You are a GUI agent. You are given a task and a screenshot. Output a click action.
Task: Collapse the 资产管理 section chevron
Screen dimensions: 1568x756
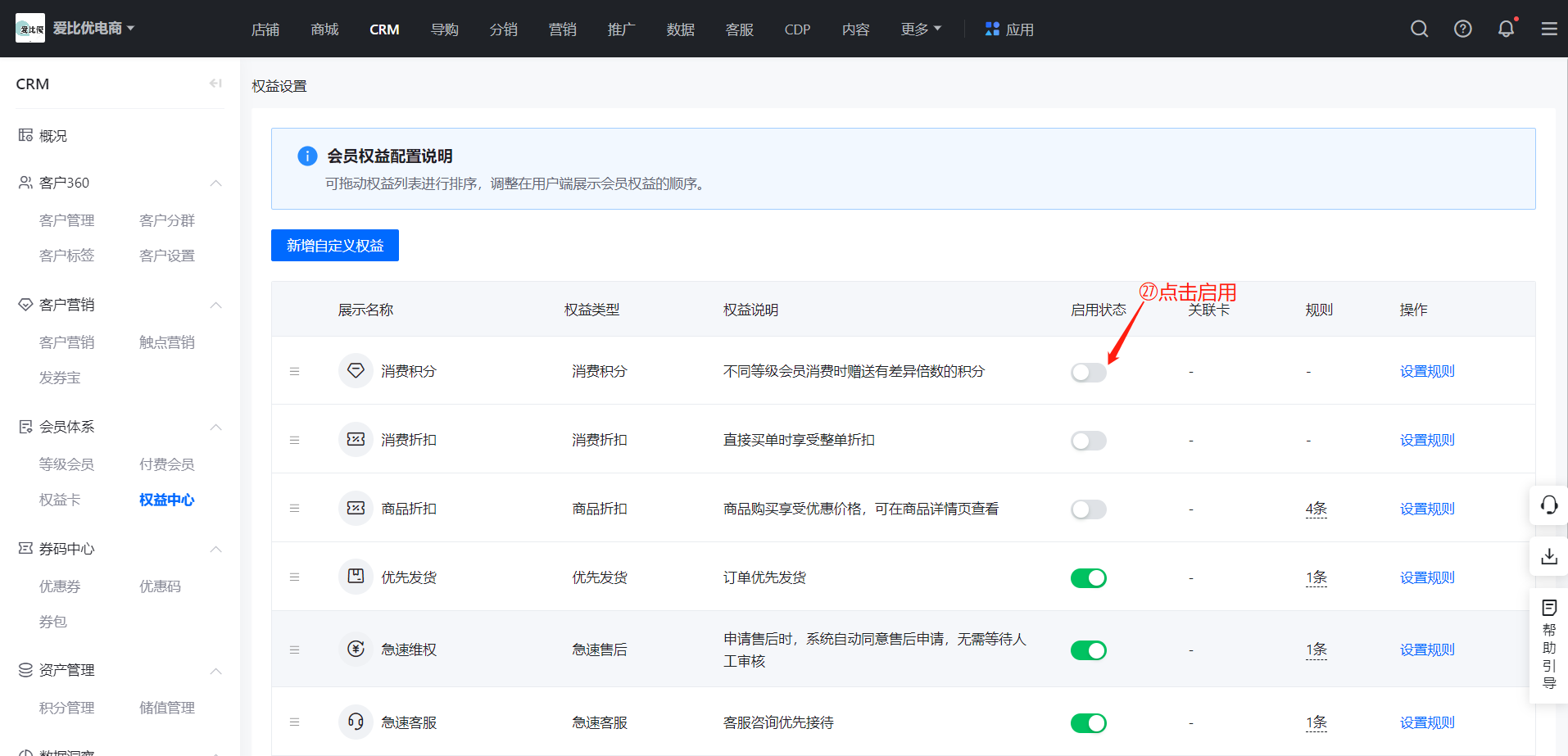[216, 671]
